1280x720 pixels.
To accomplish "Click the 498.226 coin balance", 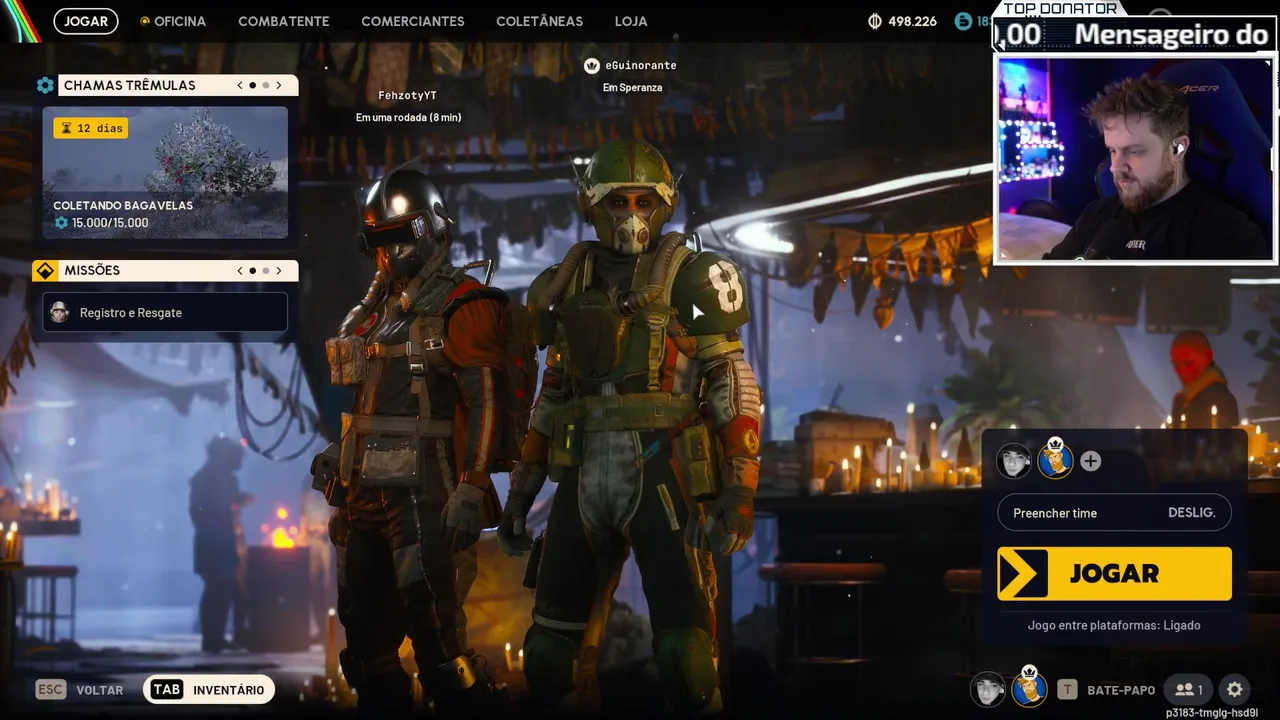I will (x=912, y=21).
